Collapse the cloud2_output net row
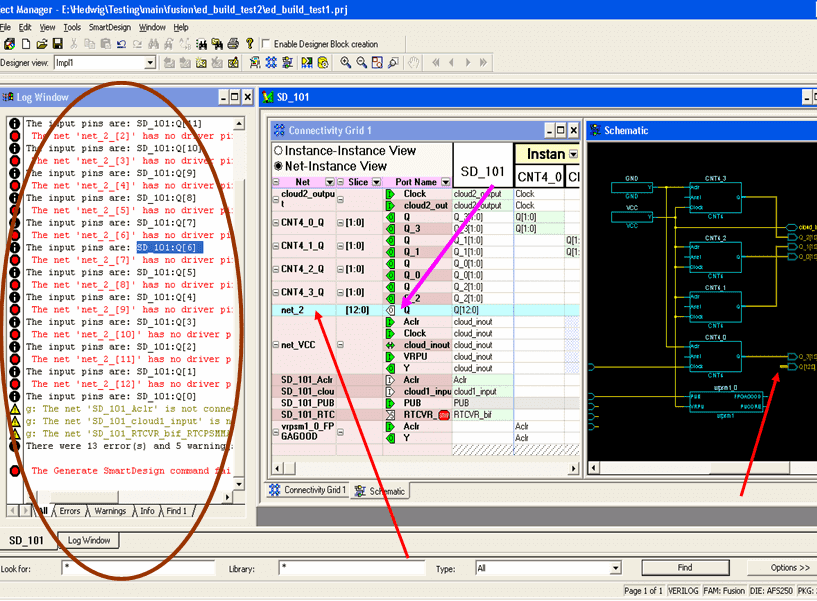817x601 pixels. (x=276, y=199)
